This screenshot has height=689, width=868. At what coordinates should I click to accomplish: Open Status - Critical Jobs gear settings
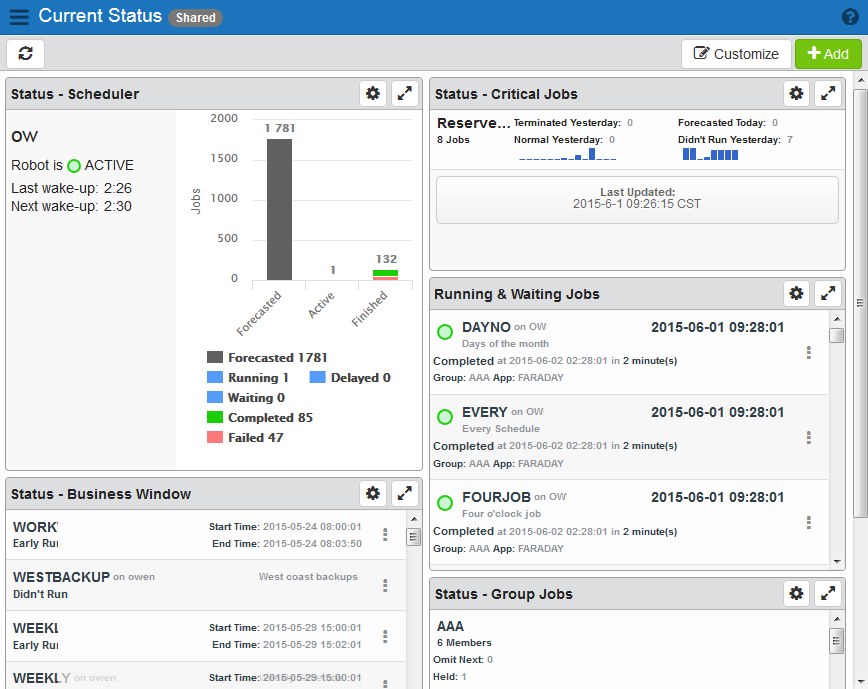coord(797,94)
